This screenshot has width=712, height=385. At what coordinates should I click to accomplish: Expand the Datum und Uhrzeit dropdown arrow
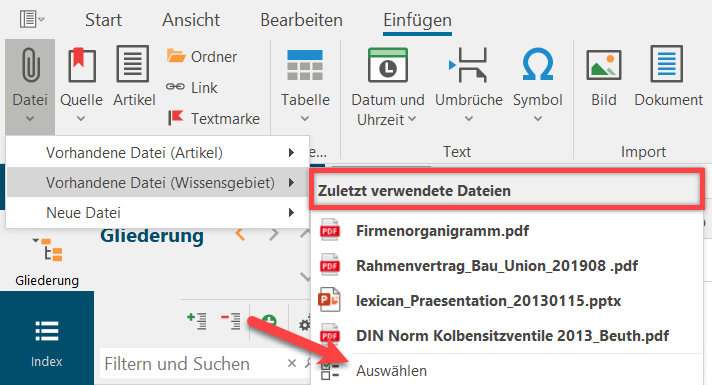[412, 119]
